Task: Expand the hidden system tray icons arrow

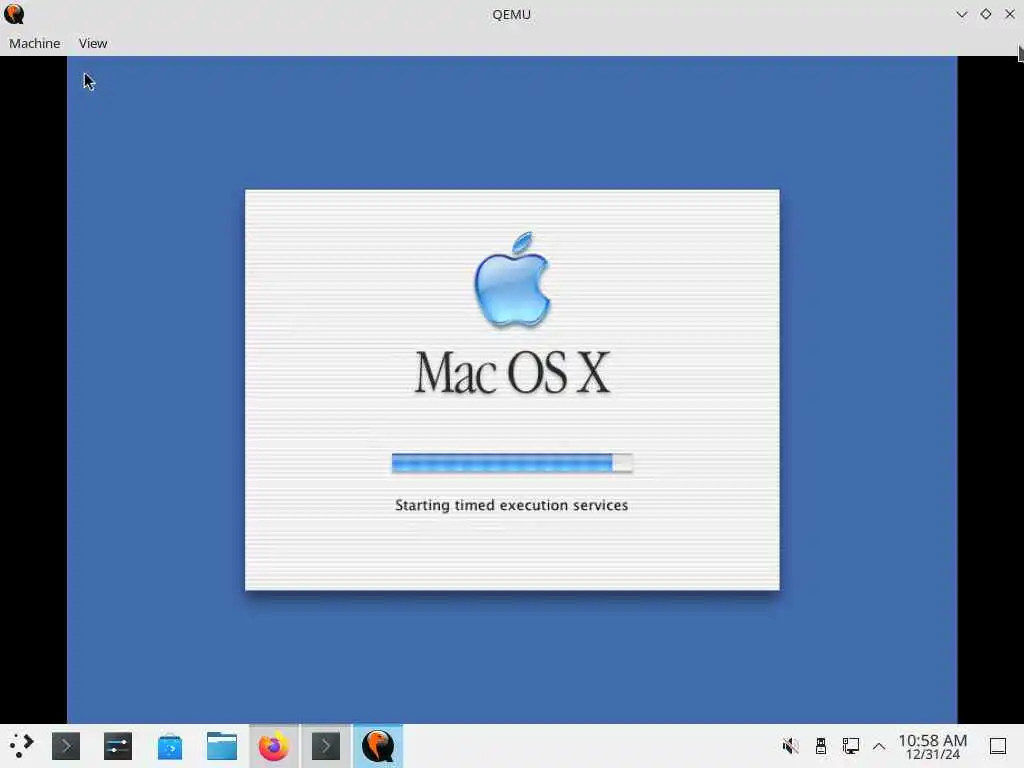Action: 879,746
